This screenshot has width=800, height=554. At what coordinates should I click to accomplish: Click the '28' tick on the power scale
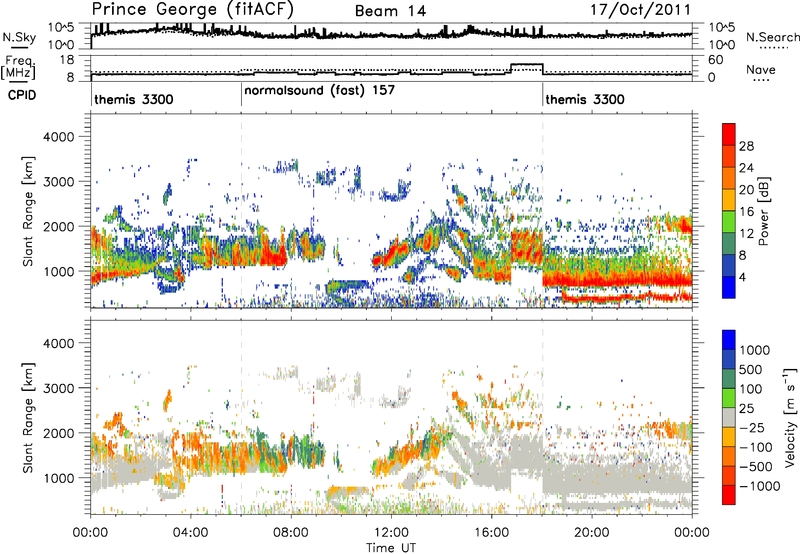pos(746,146)
